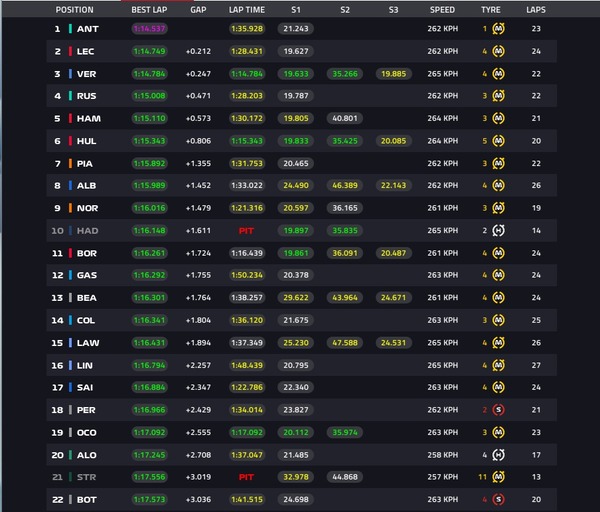The height and width of the screenshot is (512, 600).
Task: Click the medium tyre icon in ANT row
Action: pyautogui.click(x=498, y=29)
